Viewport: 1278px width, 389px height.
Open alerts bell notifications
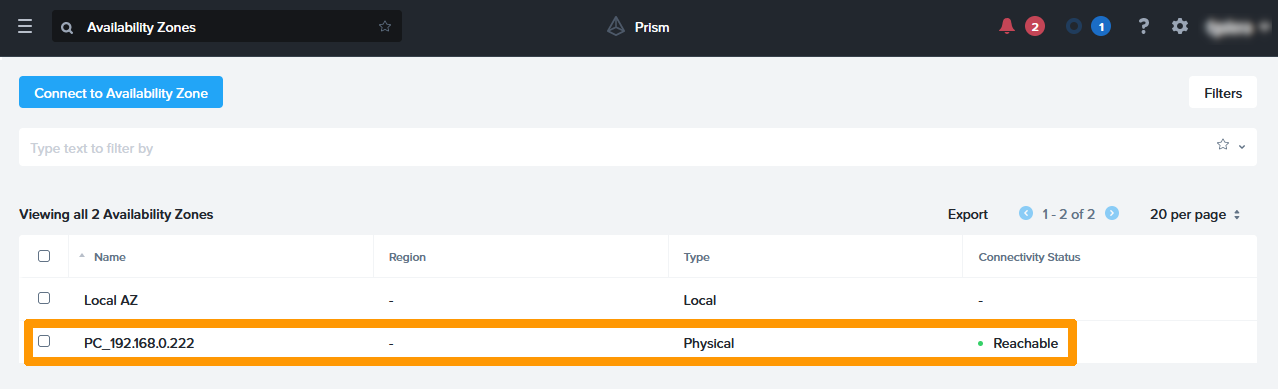(x=1007, y=27)
